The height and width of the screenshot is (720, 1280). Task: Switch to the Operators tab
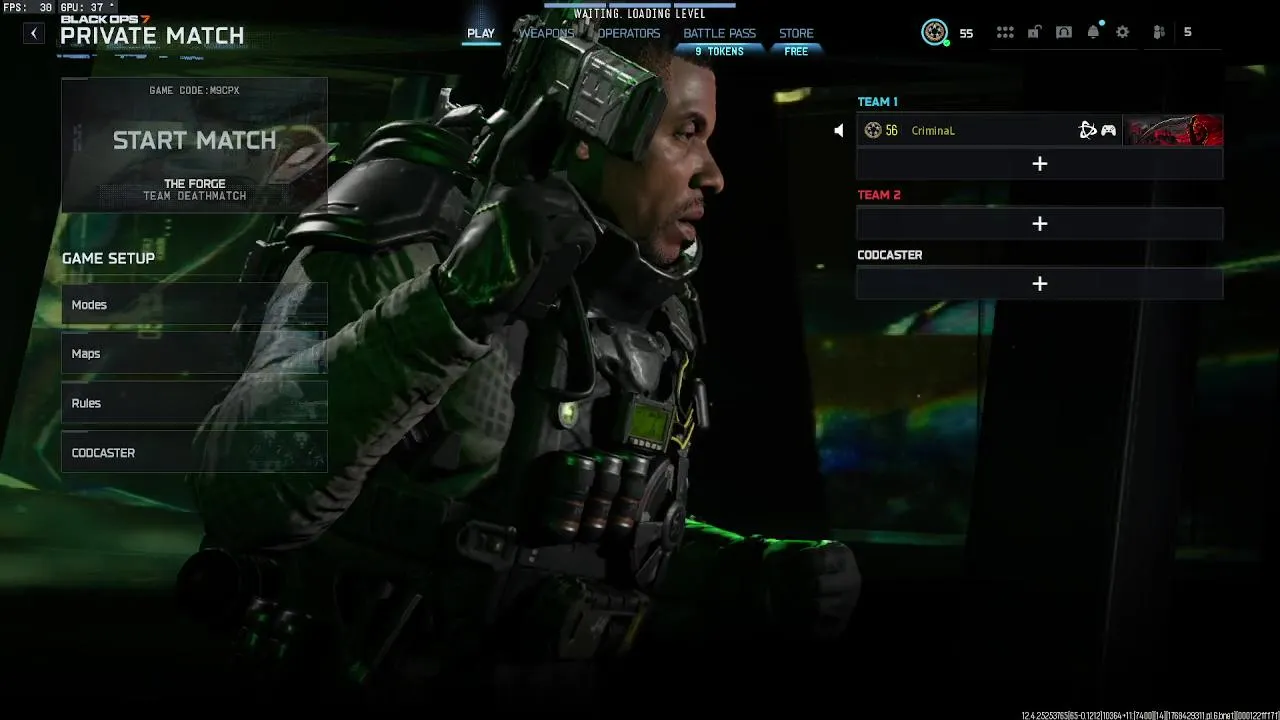(629, 33)
